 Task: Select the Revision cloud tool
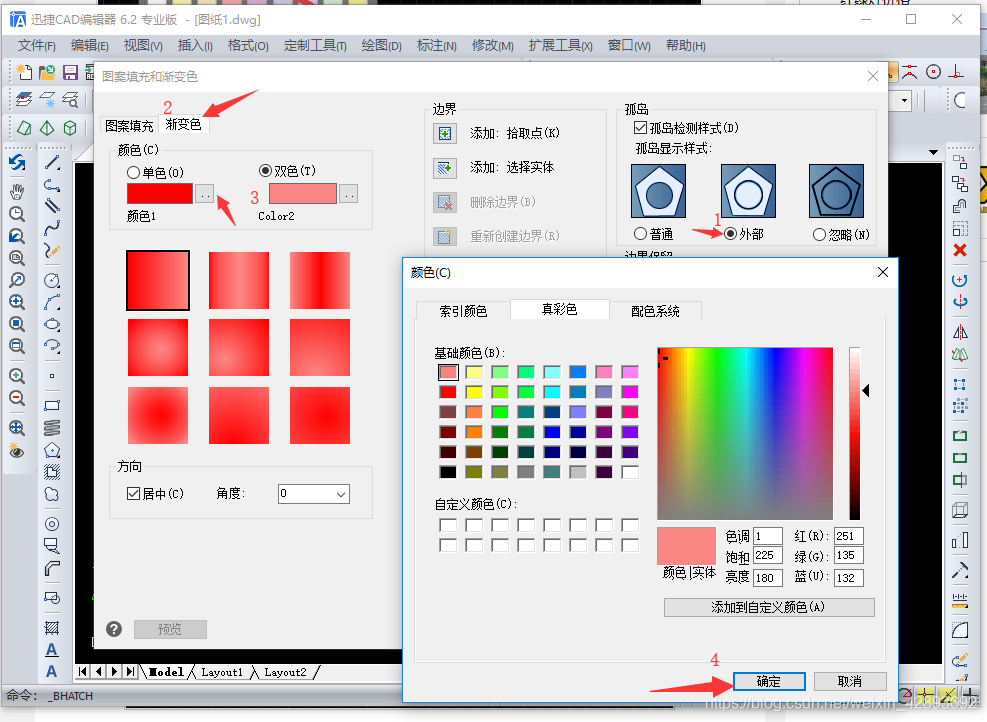point(52,495)
